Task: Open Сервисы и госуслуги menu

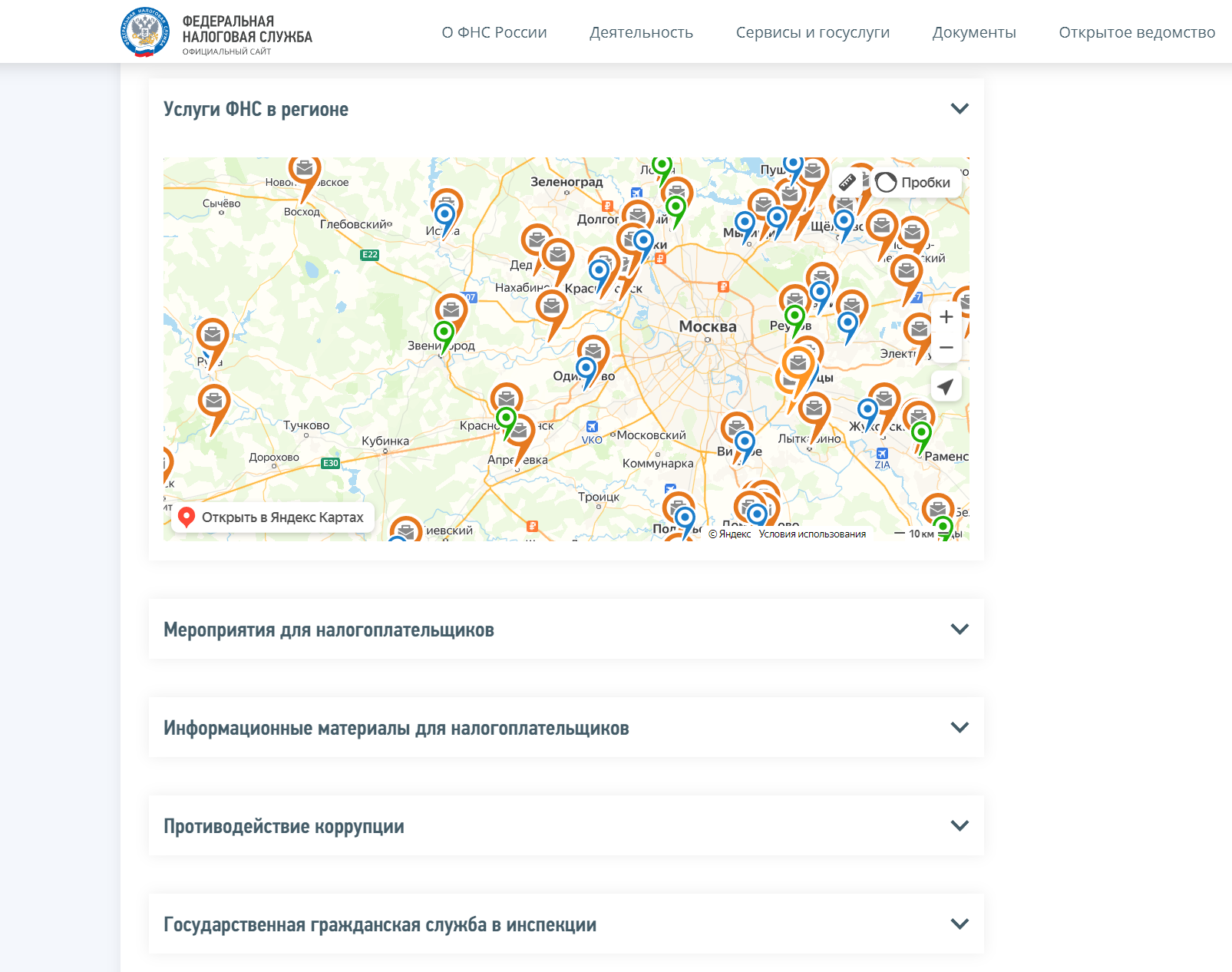Action: click(x=813, y=32)
